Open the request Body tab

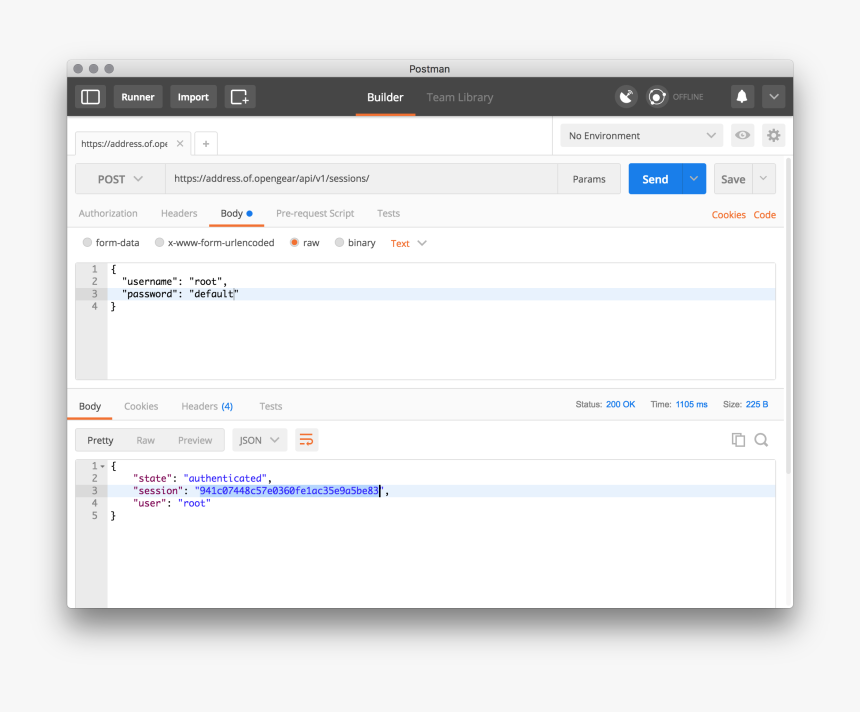tap(236, 213)
